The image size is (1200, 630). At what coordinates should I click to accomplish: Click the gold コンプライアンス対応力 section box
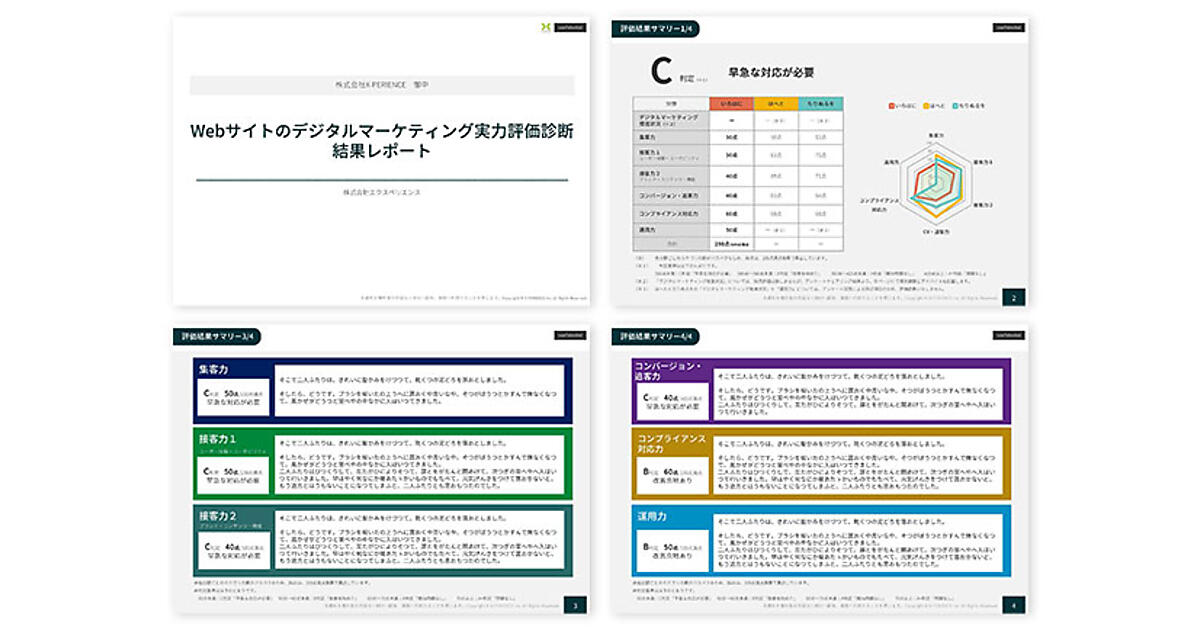point(821,463)
